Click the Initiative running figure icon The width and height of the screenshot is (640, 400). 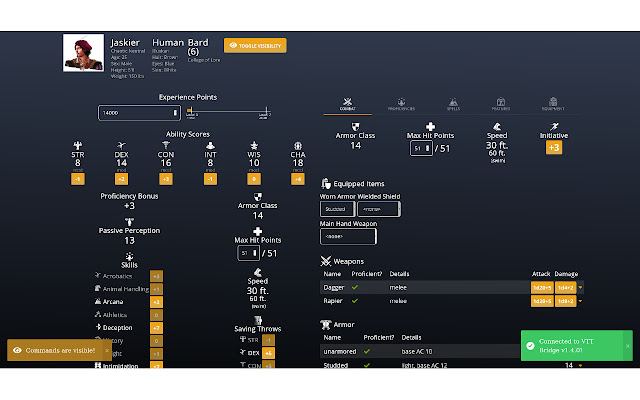[x=554, y=127]
